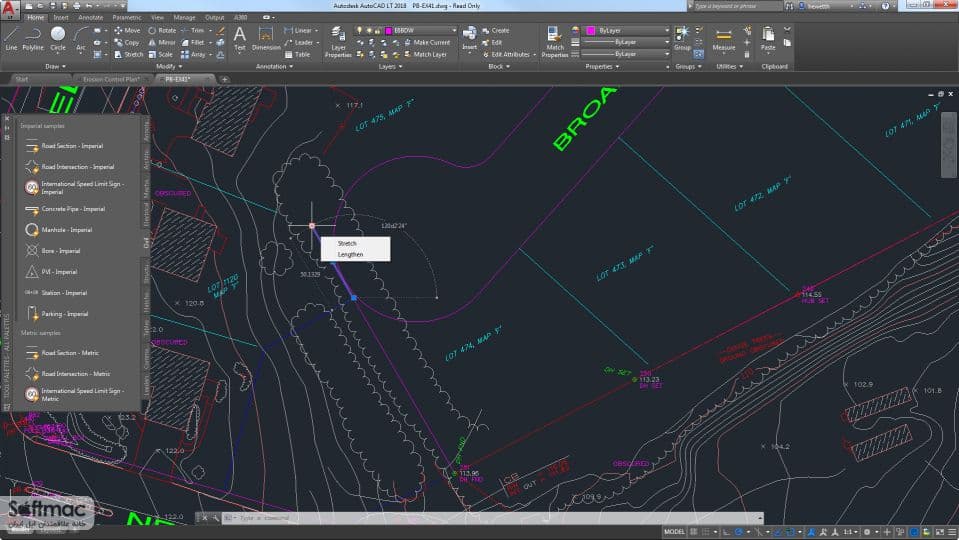Click the Measure tool

(x=724, y=38)
